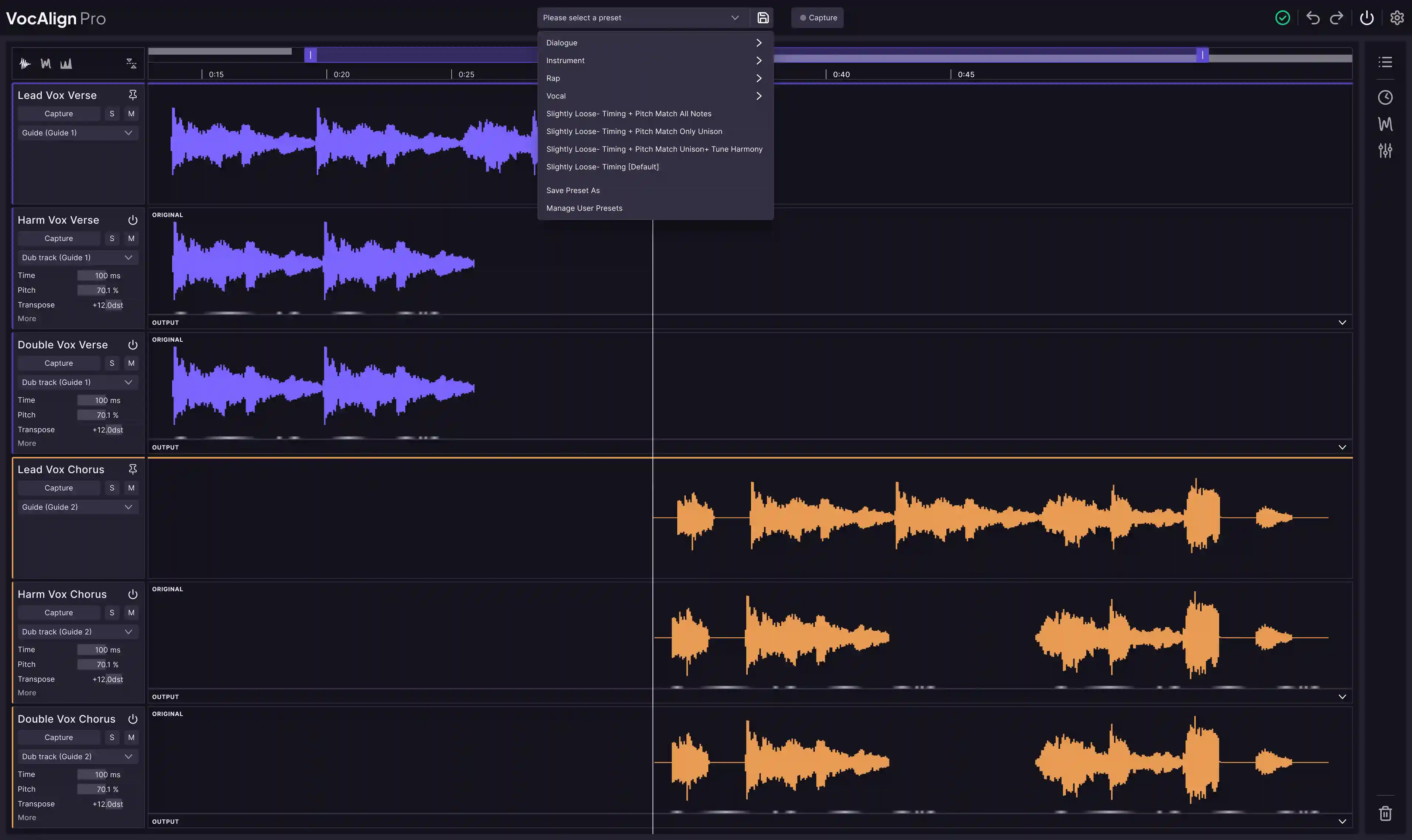Click More under Harm Vox Verse

(x=27, y=319)
